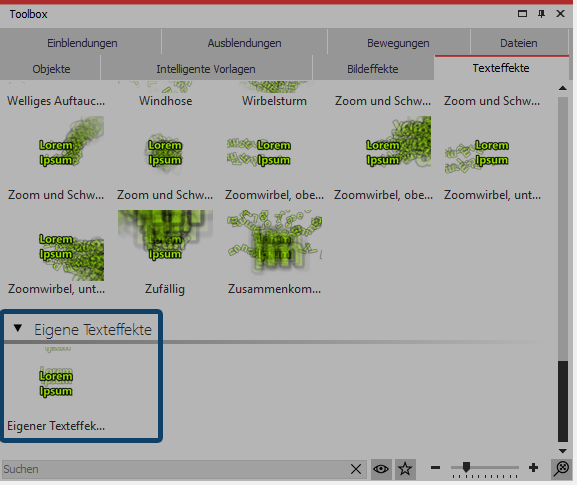Screen dimensions: 577x485
Task: Select the Zufällig text effect thumbnail
Action: (x=165, y=245)
